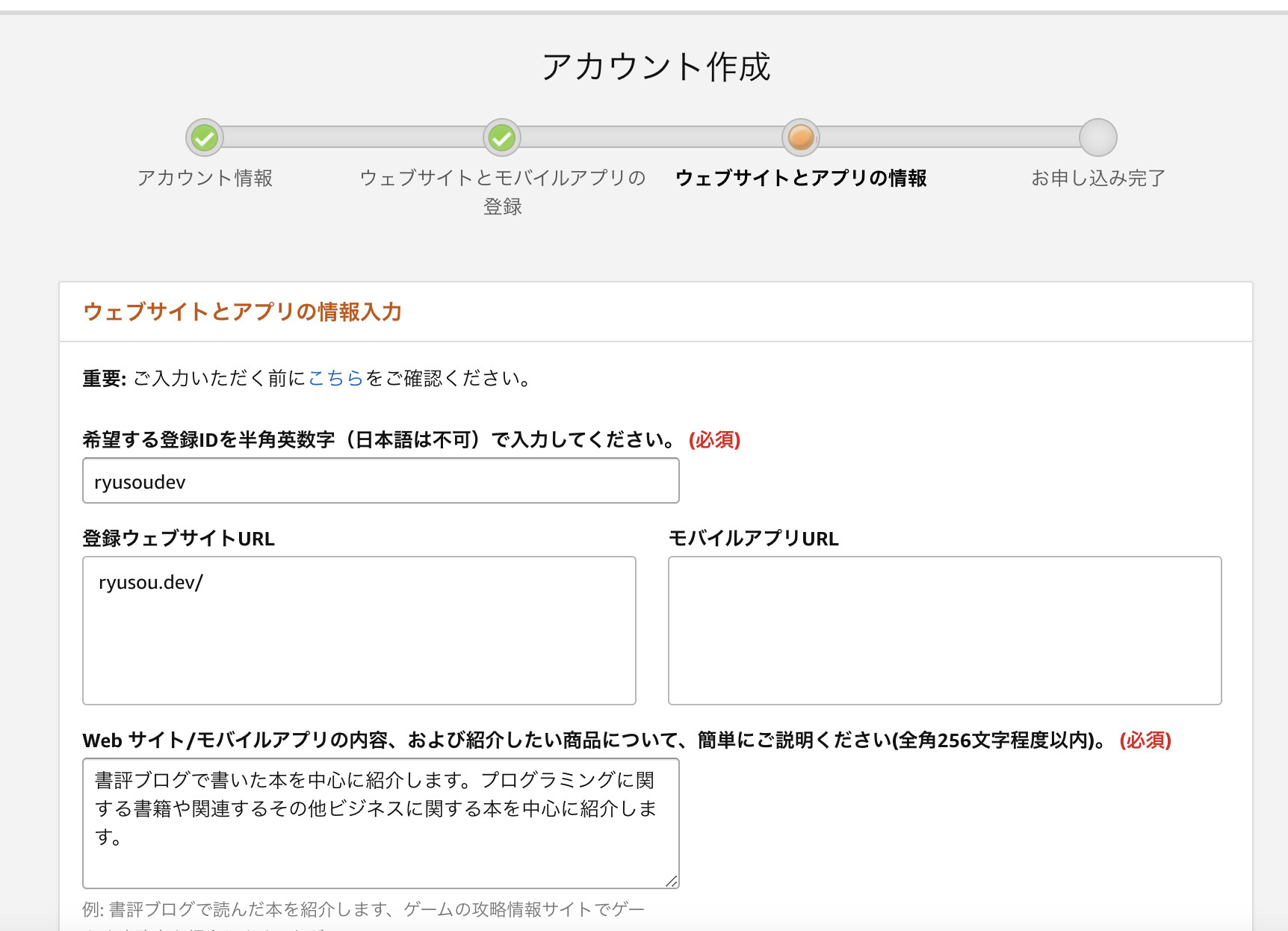Image resolution: width=1288 pixels, height=931 pixels.
Task: Focus the registration ID field containing ryusoudev
Action: click(380, 481)
